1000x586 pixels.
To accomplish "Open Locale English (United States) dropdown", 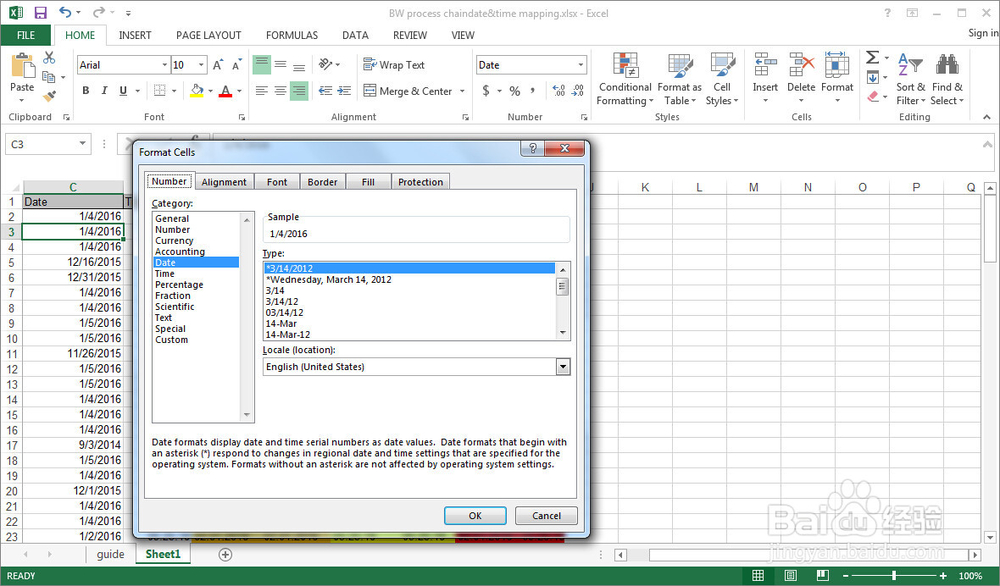I will click(x=562, y=367).
